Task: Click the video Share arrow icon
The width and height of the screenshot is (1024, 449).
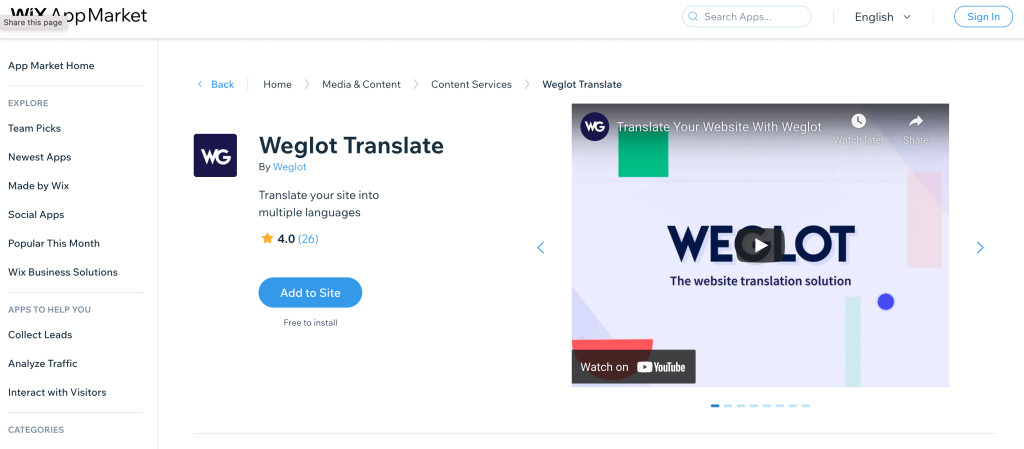Action: click(x=916, y=121)
